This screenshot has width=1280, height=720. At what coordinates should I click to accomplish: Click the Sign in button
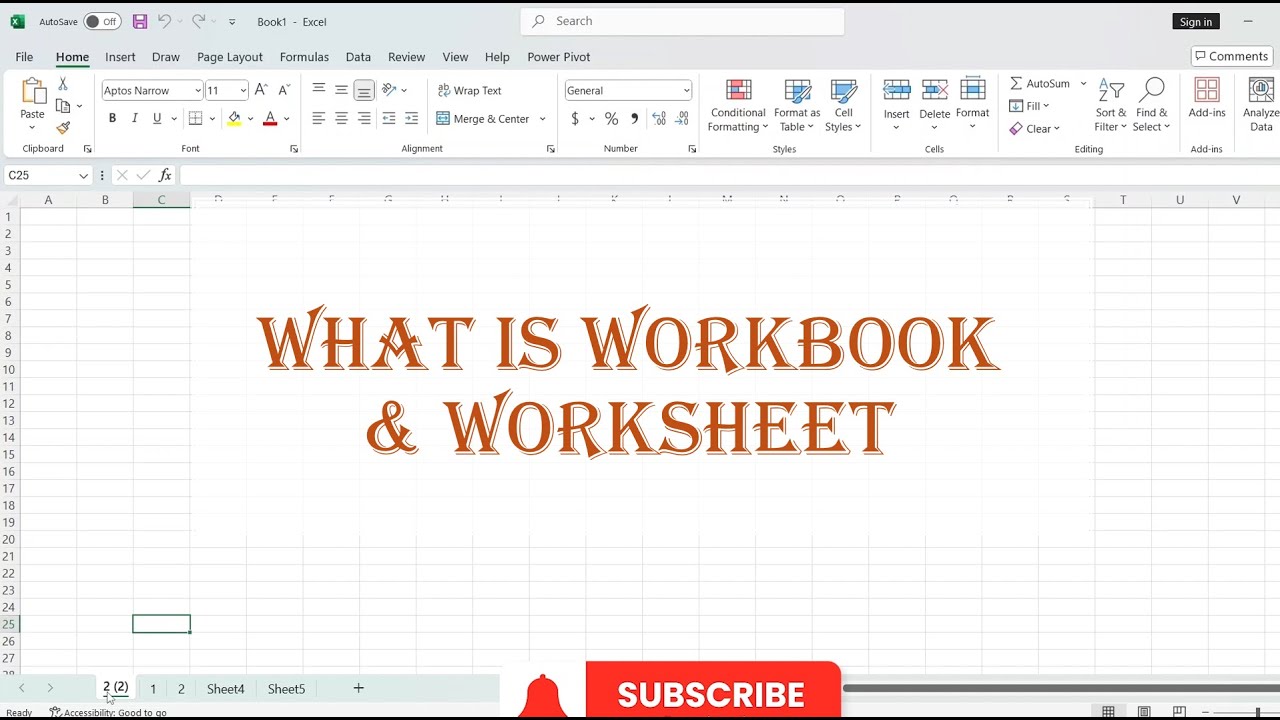1195,21
